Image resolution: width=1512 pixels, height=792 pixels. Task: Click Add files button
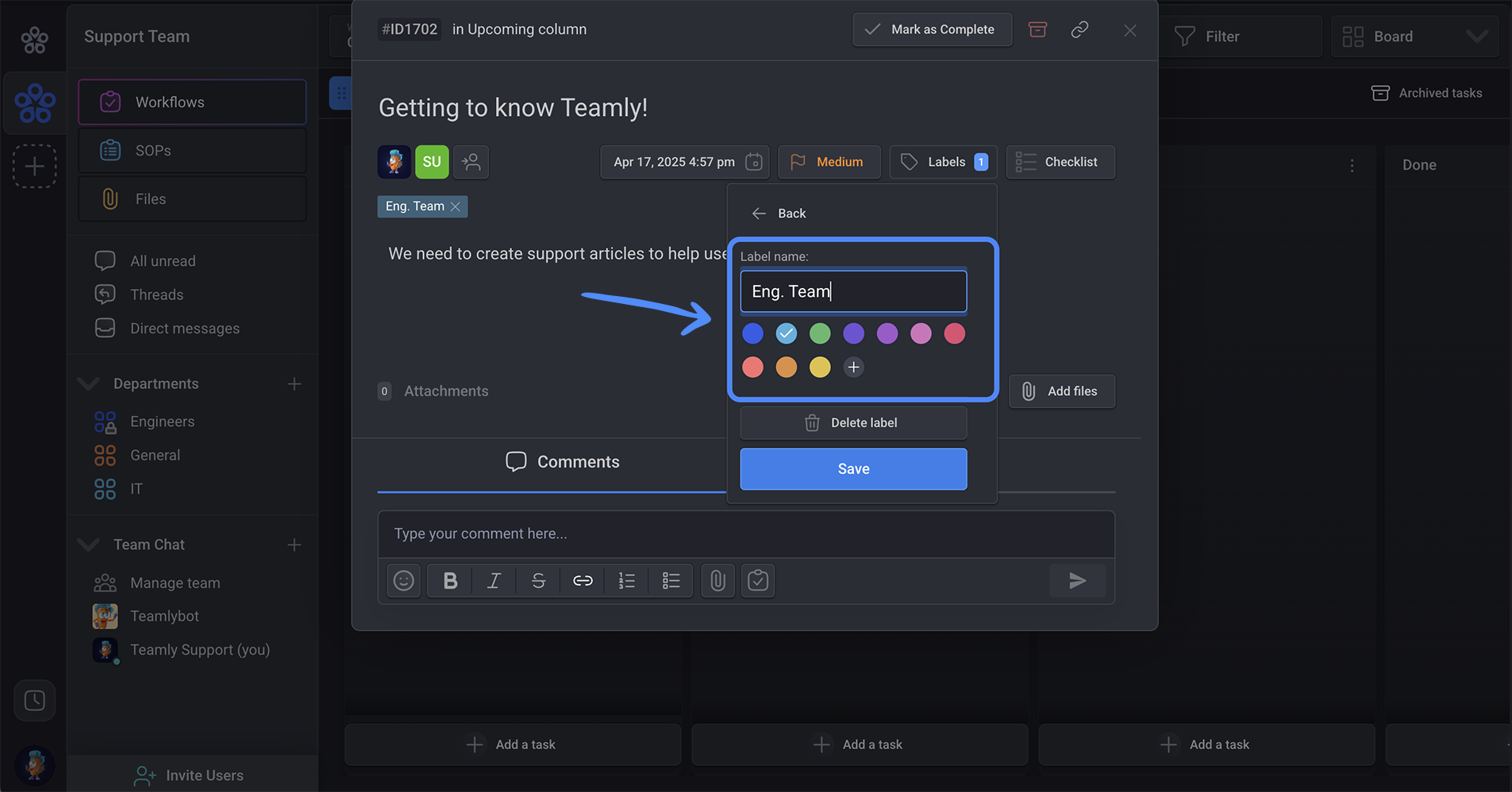[x=1061, y=391]
